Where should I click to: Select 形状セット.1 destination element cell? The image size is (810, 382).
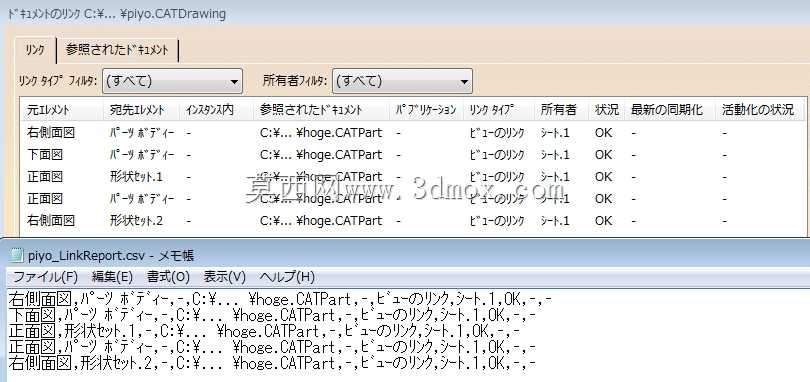[x=136, y=177]
